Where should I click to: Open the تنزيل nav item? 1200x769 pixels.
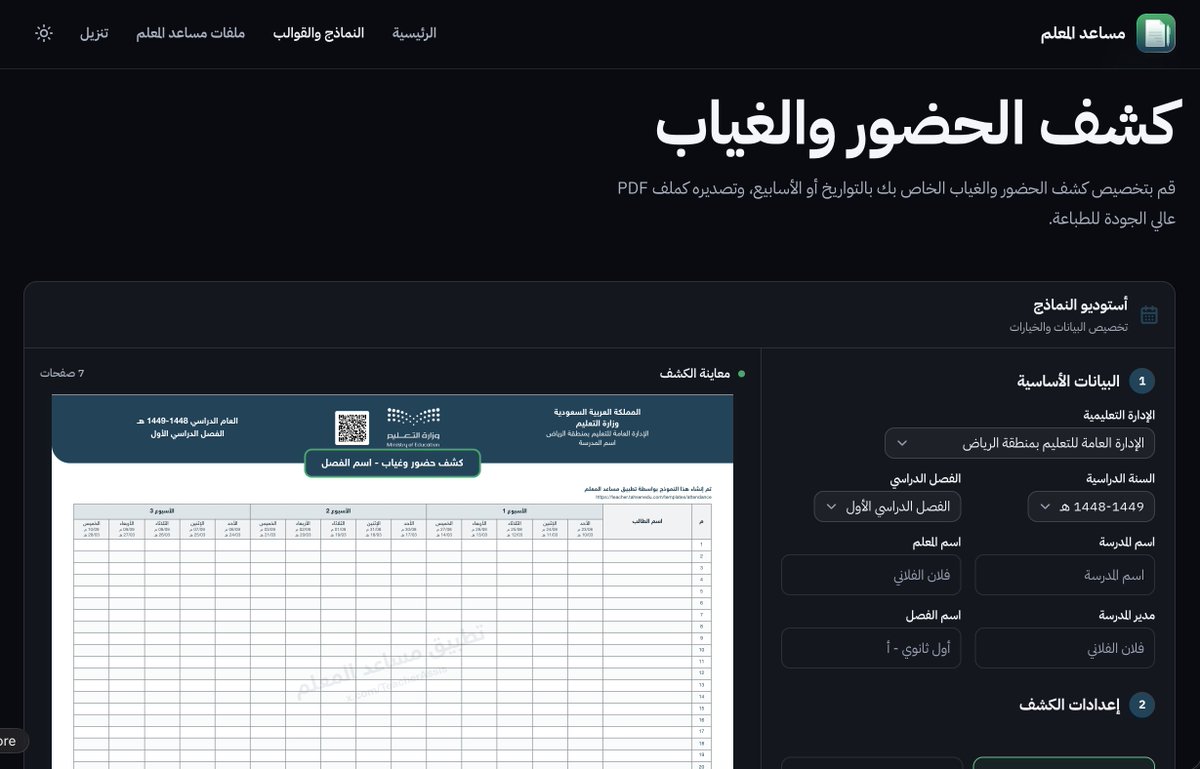click(94, 33)
